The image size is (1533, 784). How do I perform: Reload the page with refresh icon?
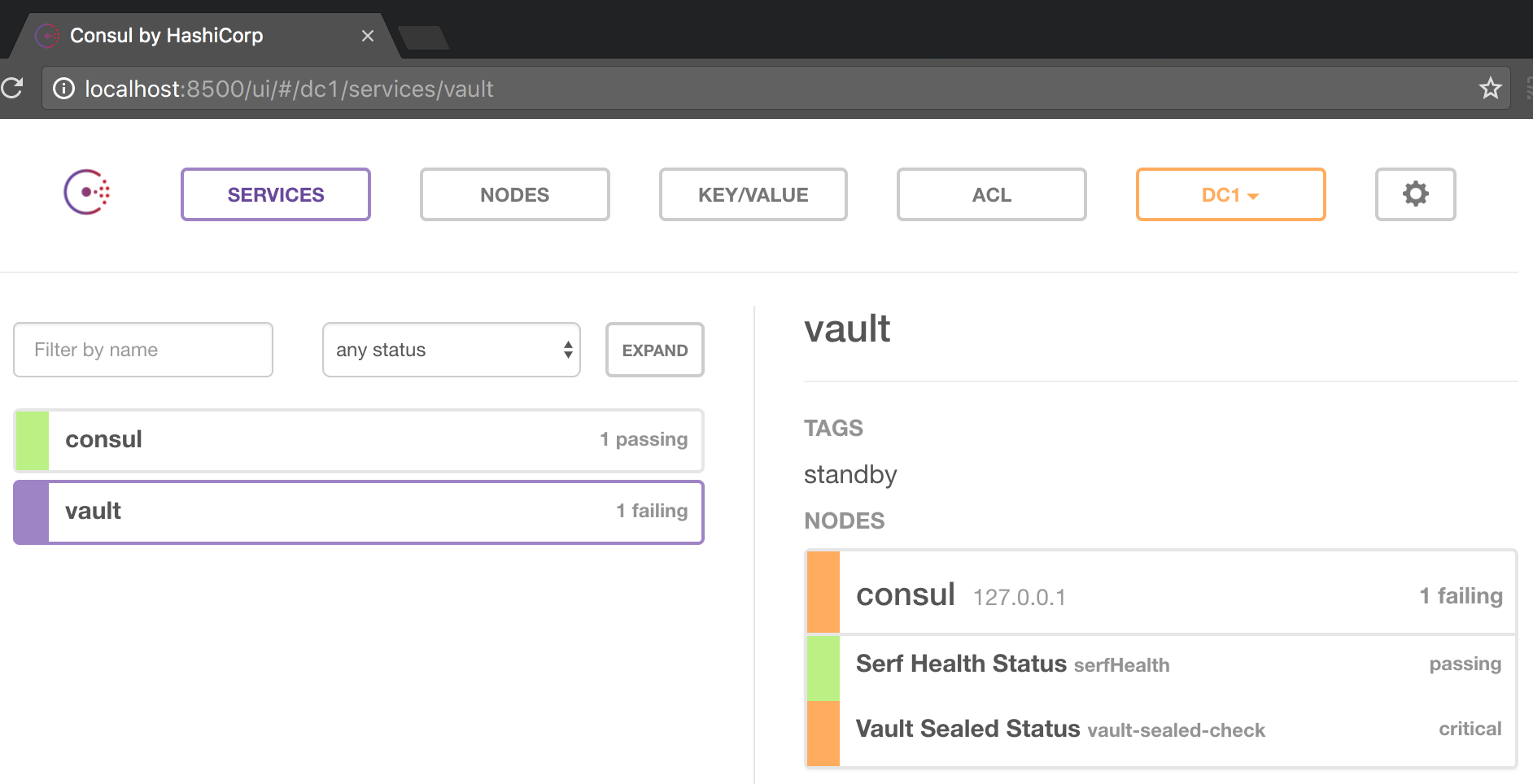(x=12, y=88)
